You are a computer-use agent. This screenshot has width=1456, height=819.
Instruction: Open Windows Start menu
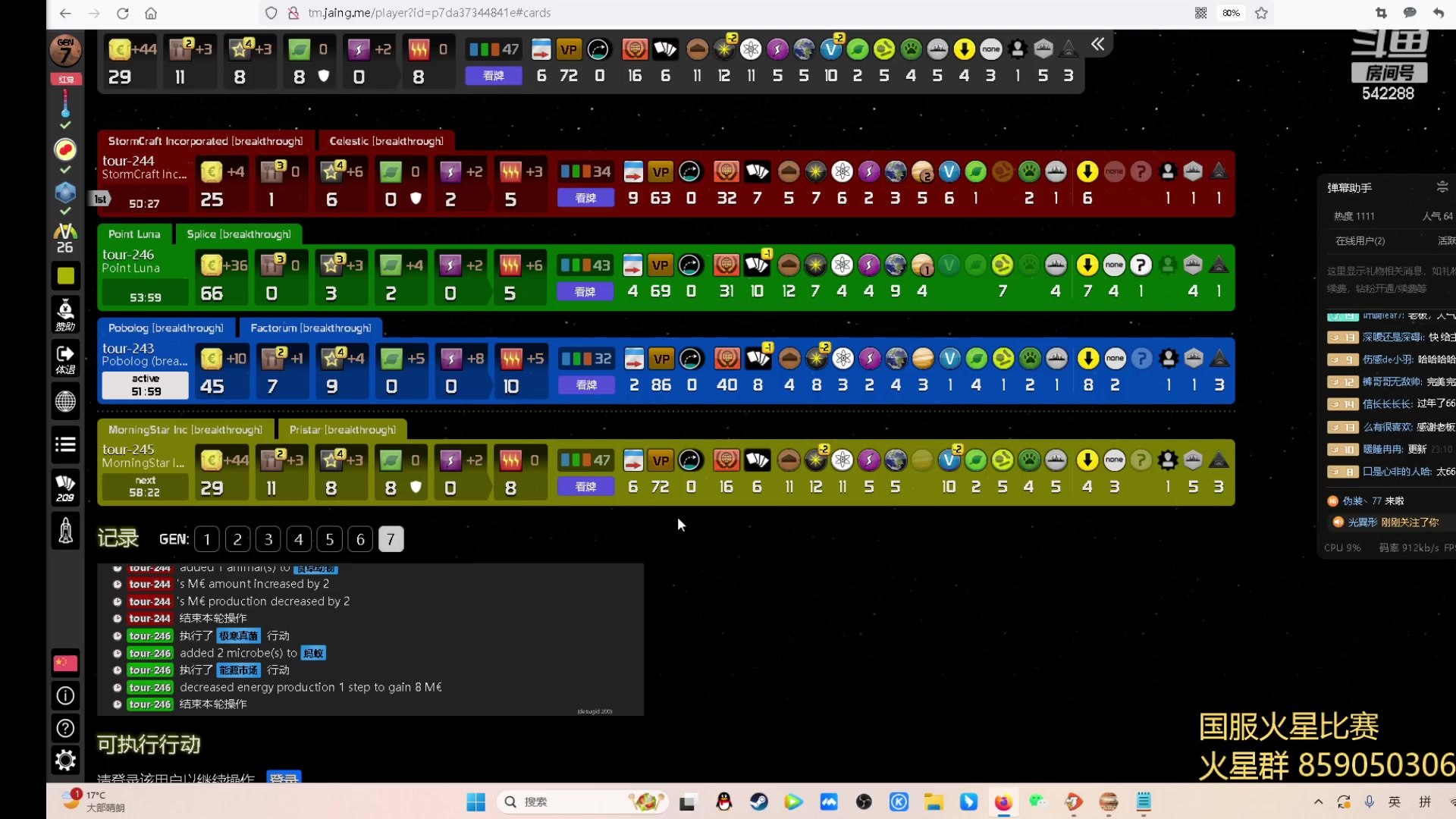(x=475, y=802)
